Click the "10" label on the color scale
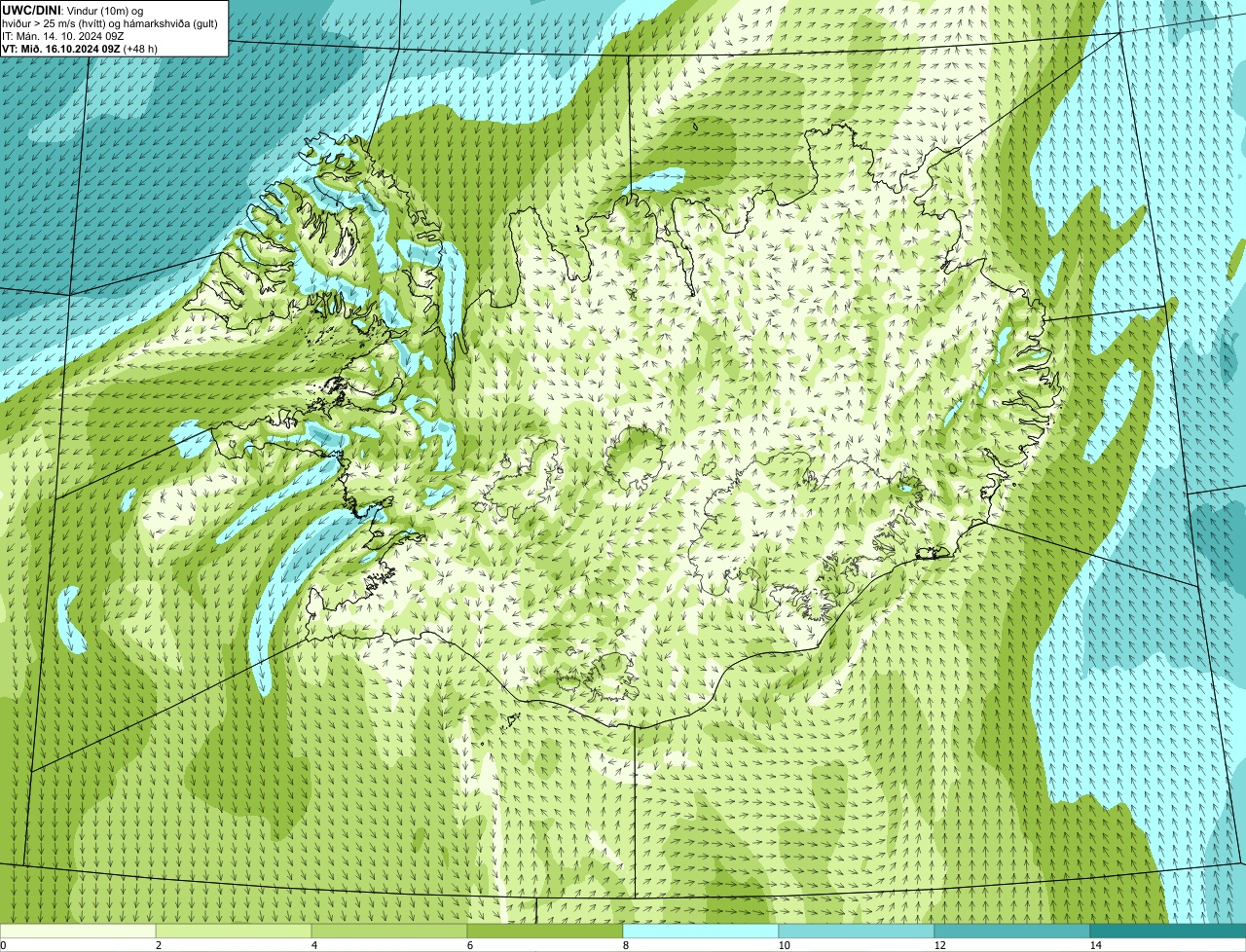The width and height of the screenshot is (1246, 952). coord(784,945)
